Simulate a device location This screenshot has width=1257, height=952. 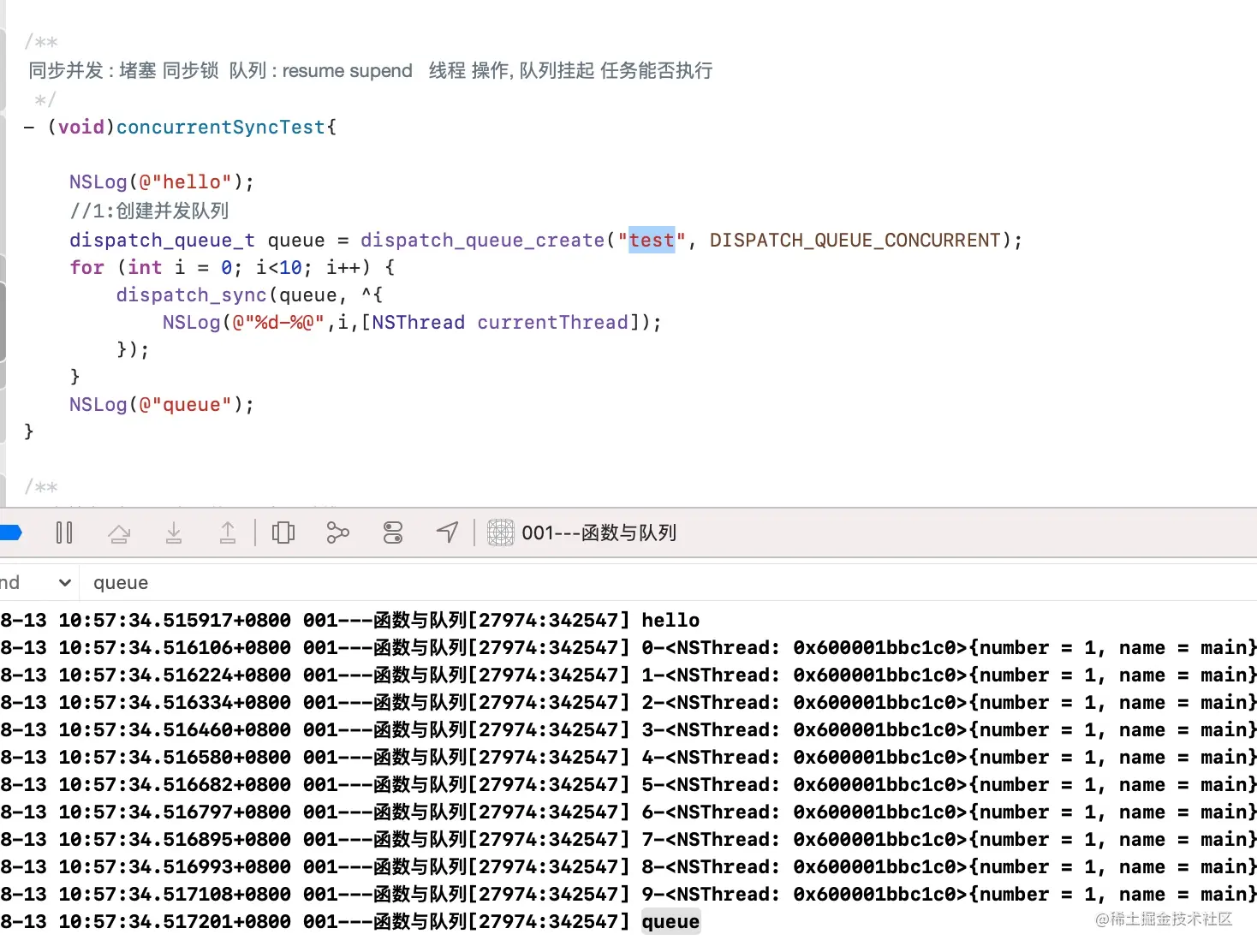coord(447,533)
